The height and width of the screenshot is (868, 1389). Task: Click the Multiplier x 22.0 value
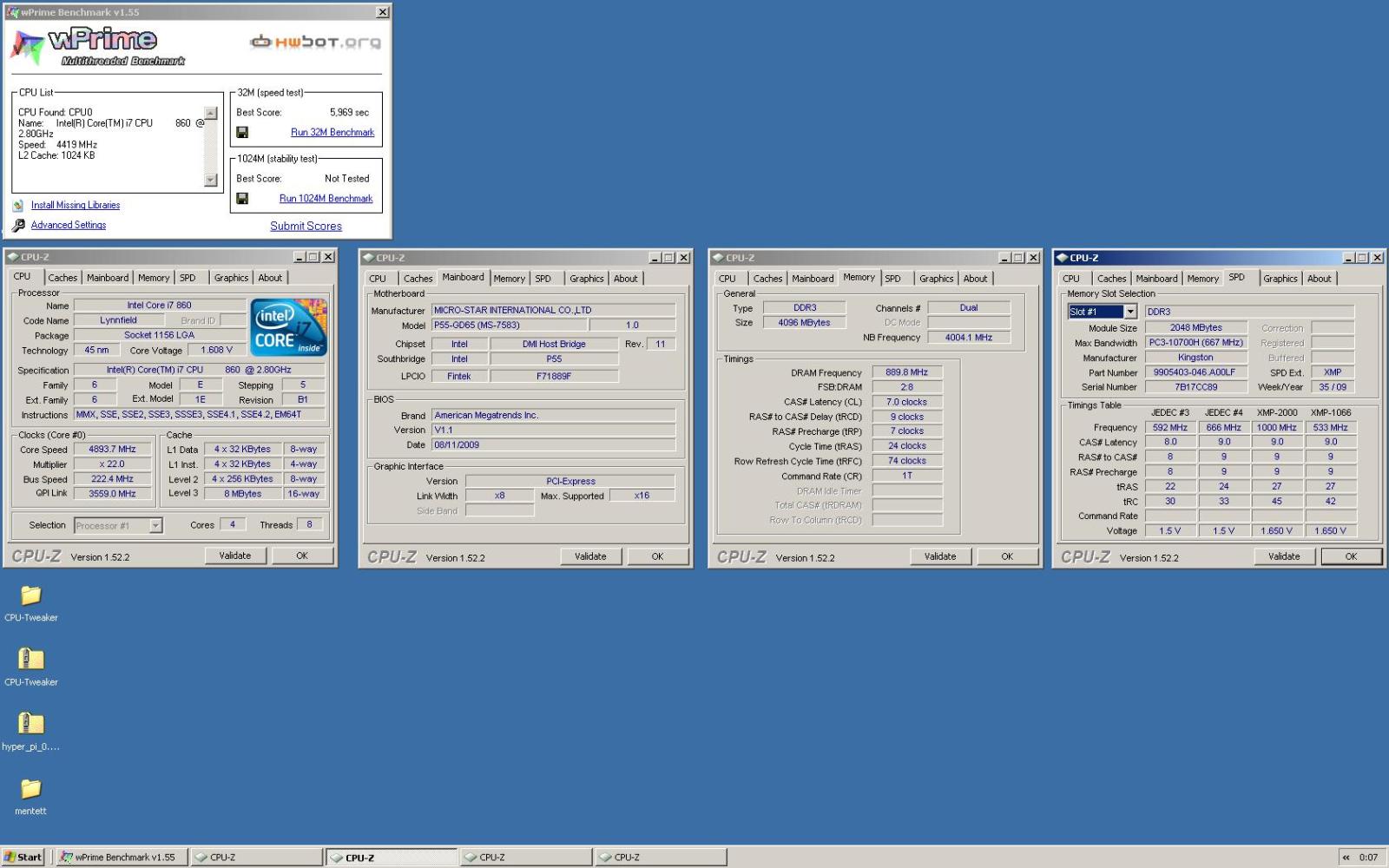pyautogui.click(x=113, y=464)
